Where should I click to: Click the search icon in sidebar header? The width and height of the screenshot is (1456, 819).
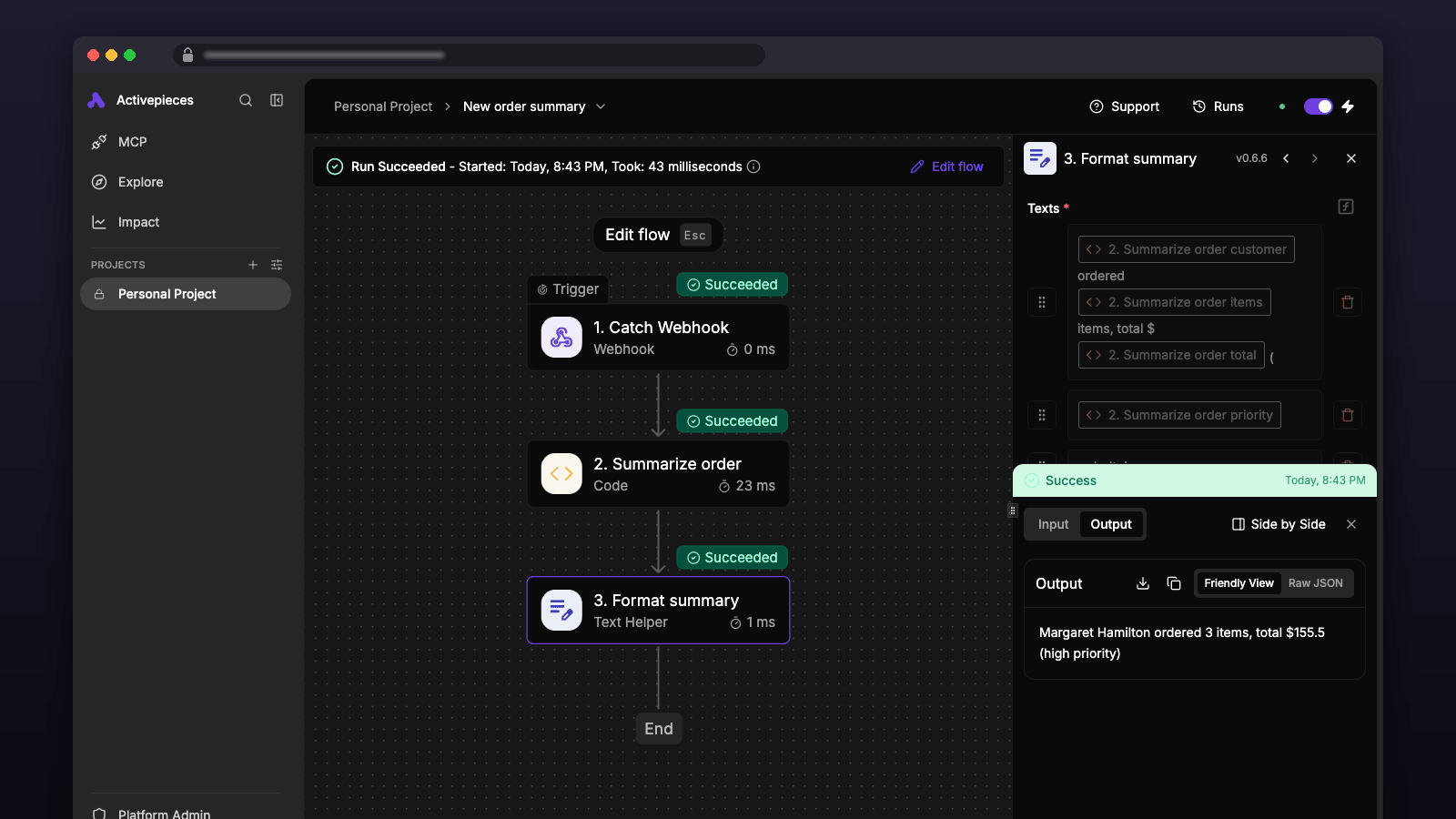246,100
